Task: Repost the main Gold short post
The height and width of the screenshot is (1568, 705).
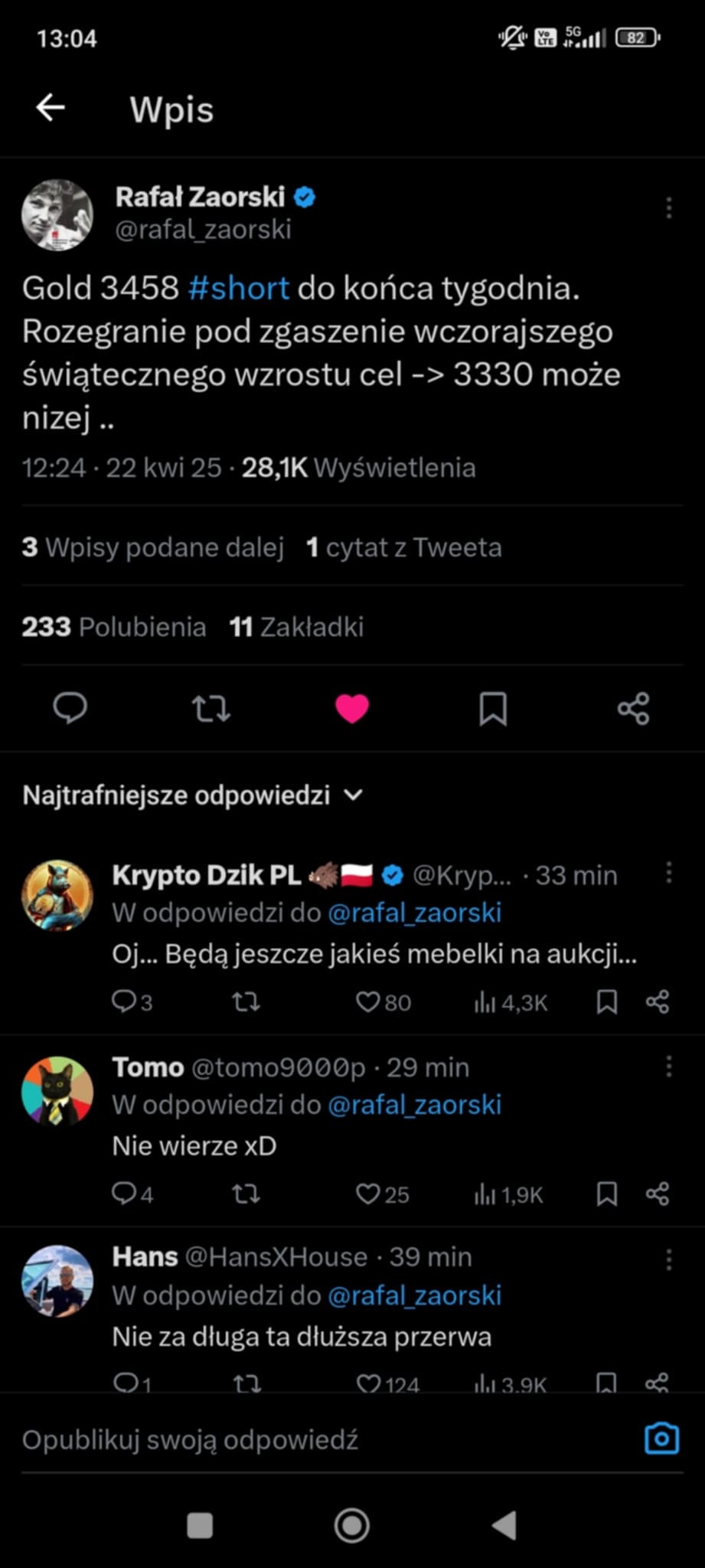Action: click(211, 708)
